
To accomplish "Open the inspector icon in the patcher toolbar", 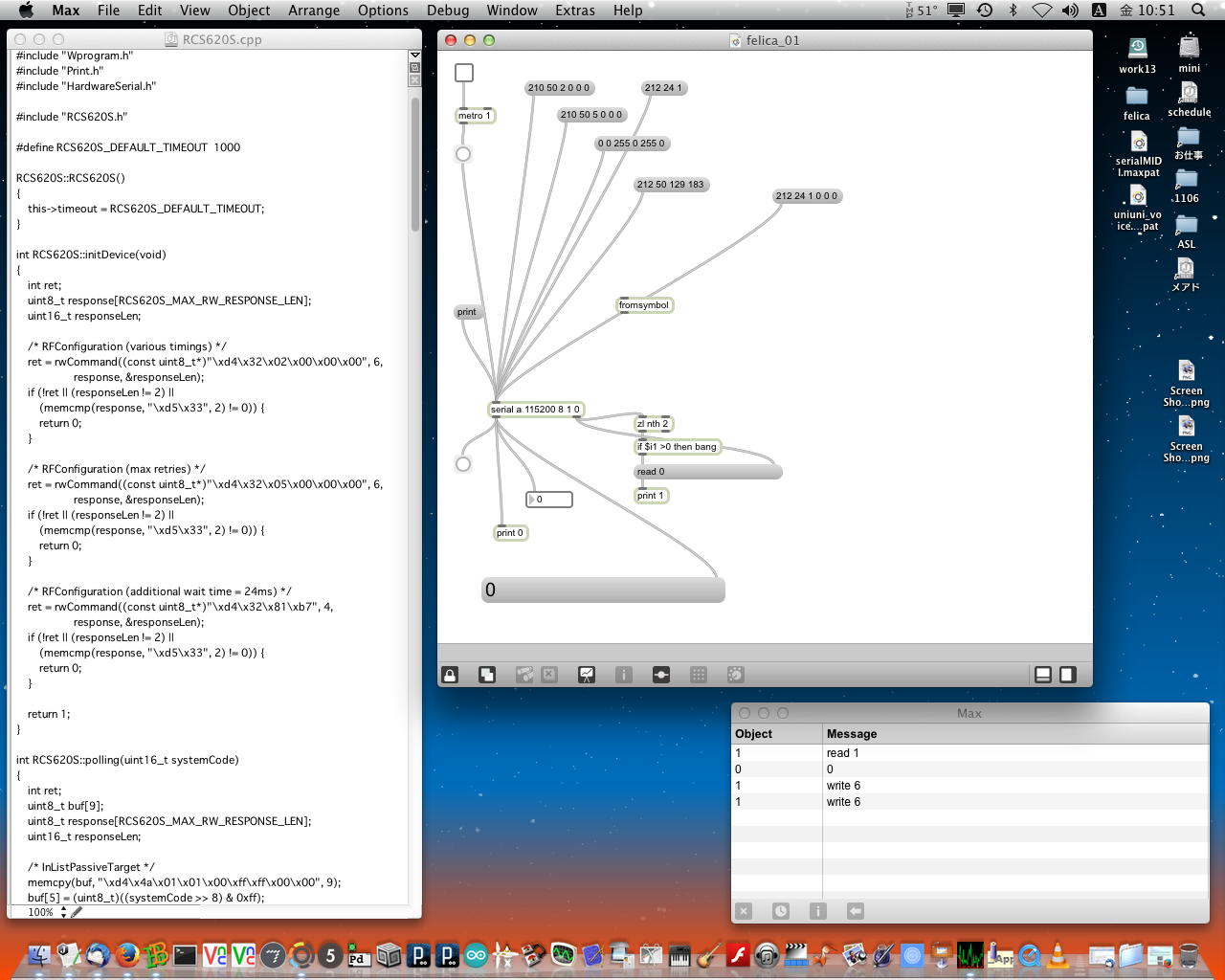I will pos(624,675).
